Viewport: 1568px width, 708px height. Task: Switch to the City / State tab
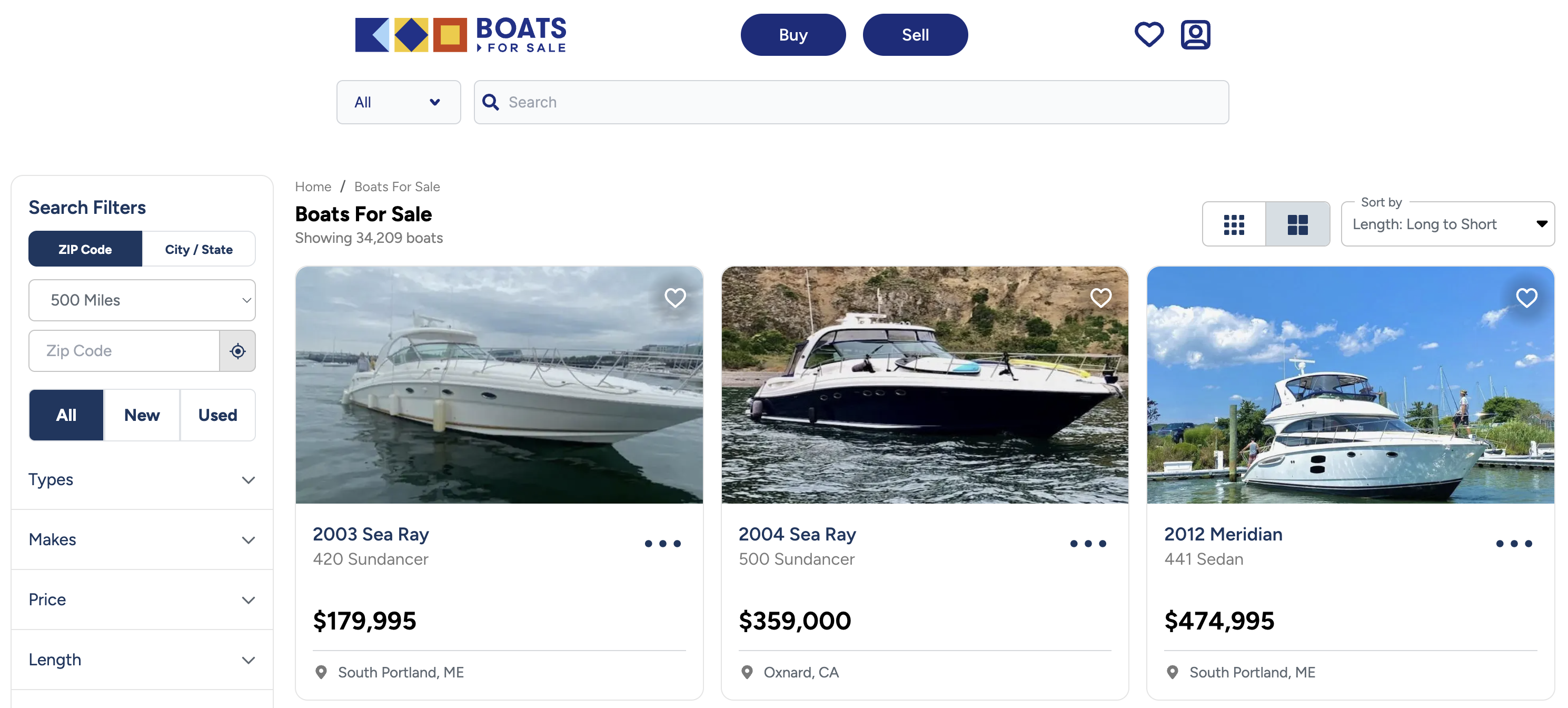[199, 249]
